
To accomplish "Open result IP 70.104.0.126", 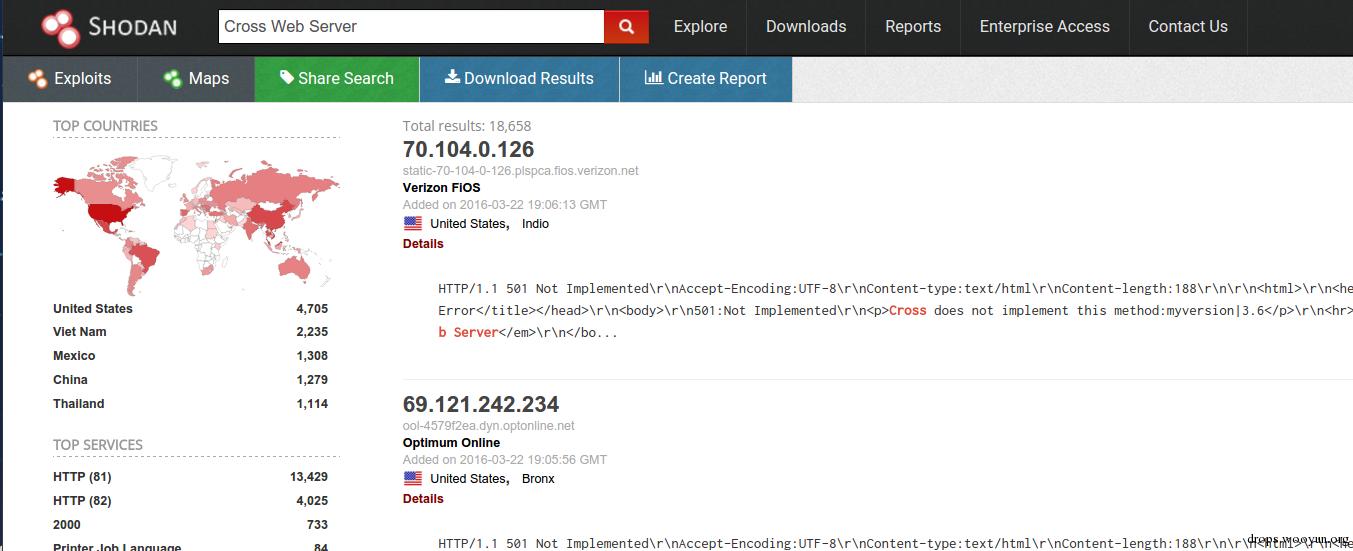I will 468,150.
